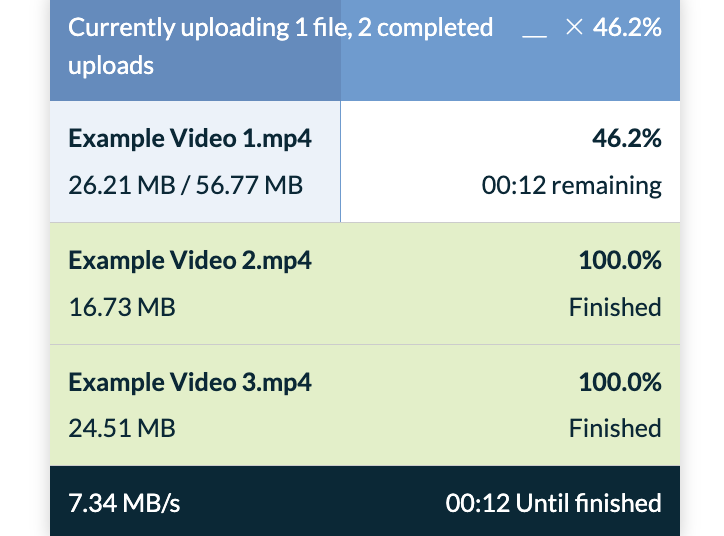The width and height of the screenshot is (724, 536).
Task: Click the 100.0% label for Video 2
Action: 620,260
